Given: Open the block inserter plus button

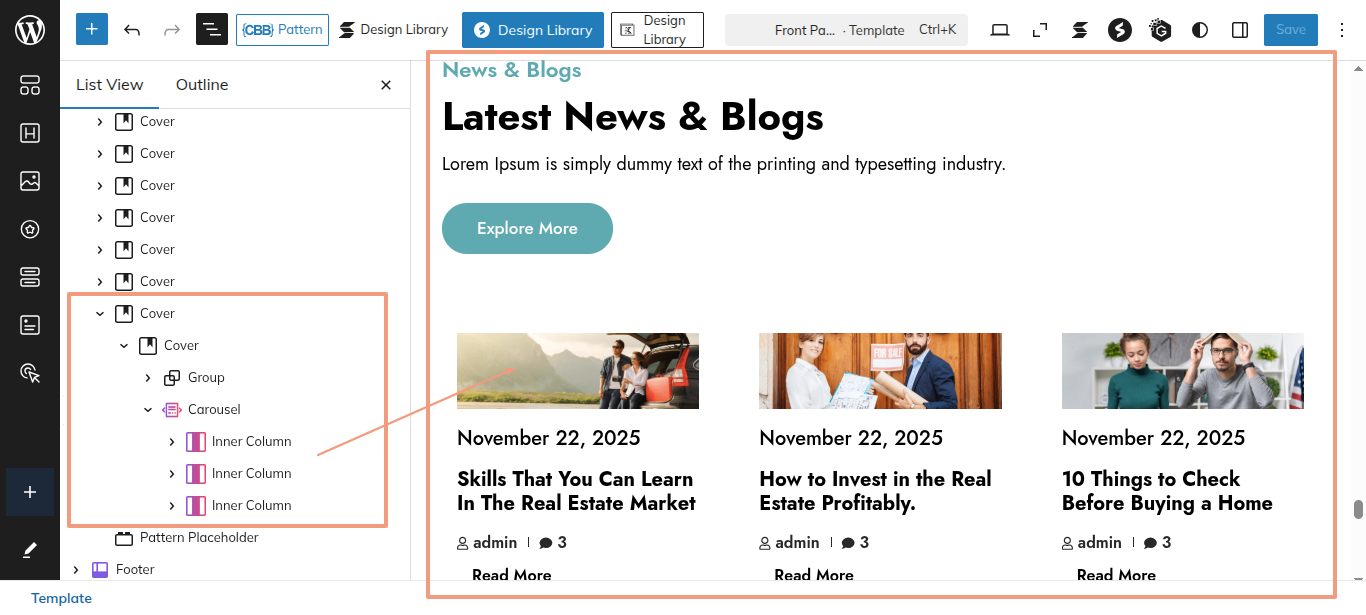Looking at the screenshot, I should click(x=91, y=30).
